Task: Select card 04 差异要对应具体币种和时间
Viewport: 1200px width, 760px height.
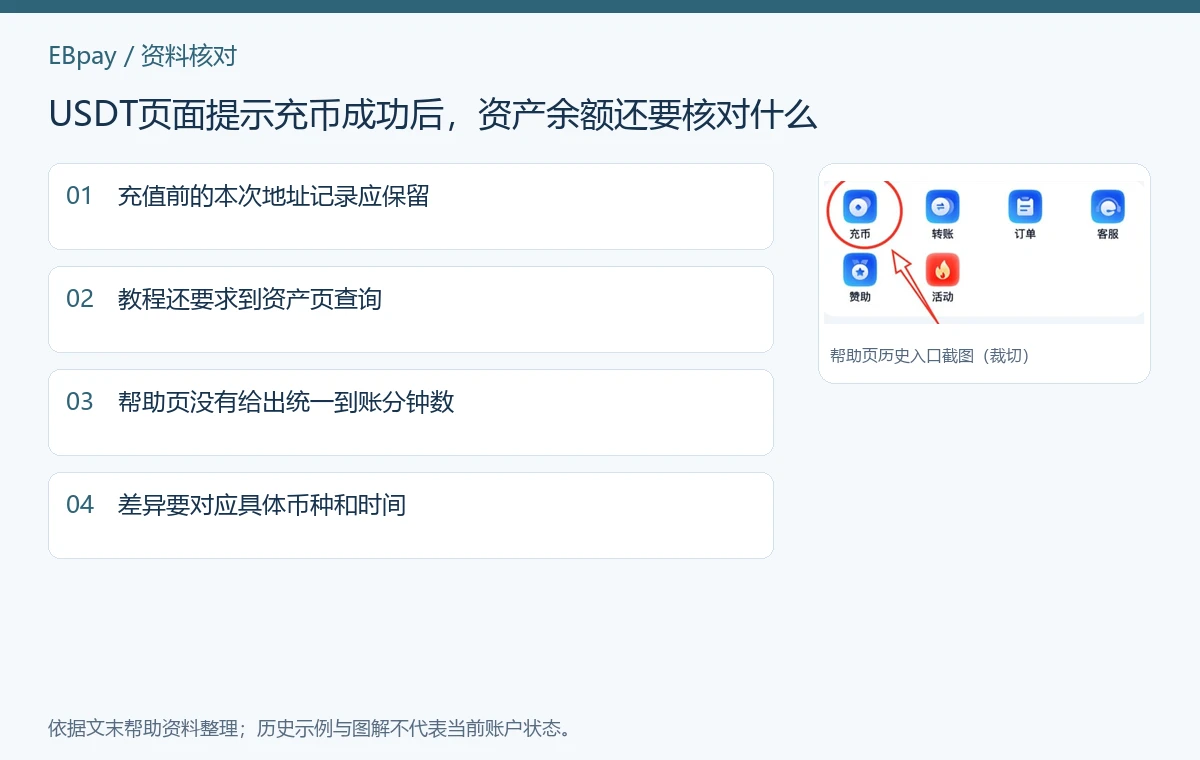Action: point(411,515)
